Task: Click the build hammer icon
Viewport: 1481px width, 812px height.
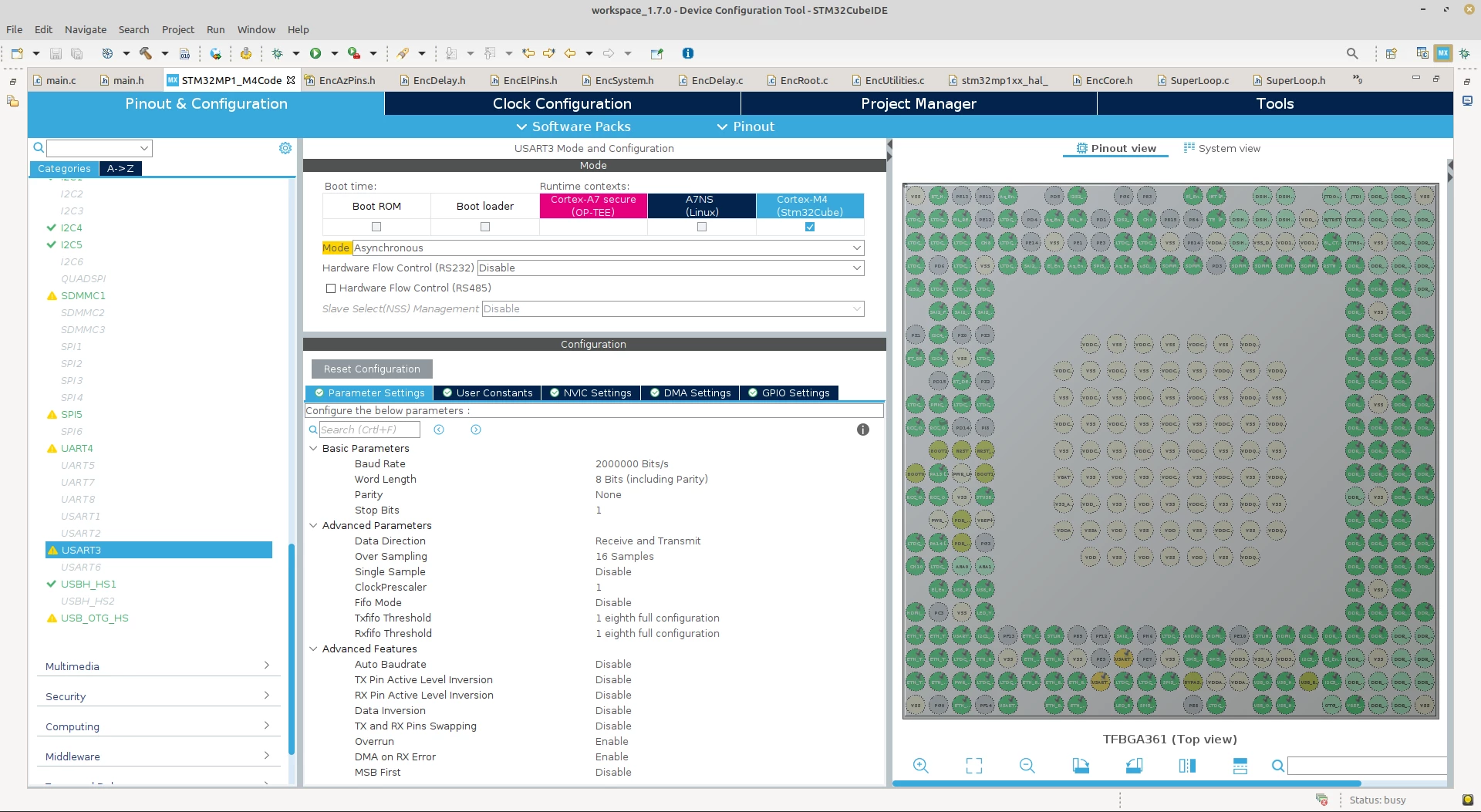Action: (145, 53)
